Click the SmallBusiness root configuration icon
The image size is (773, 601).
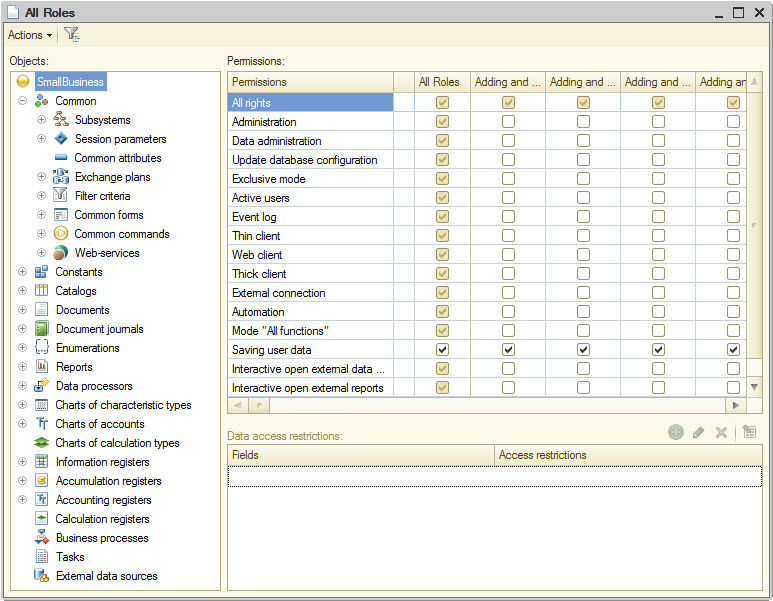tap(23, 81)
